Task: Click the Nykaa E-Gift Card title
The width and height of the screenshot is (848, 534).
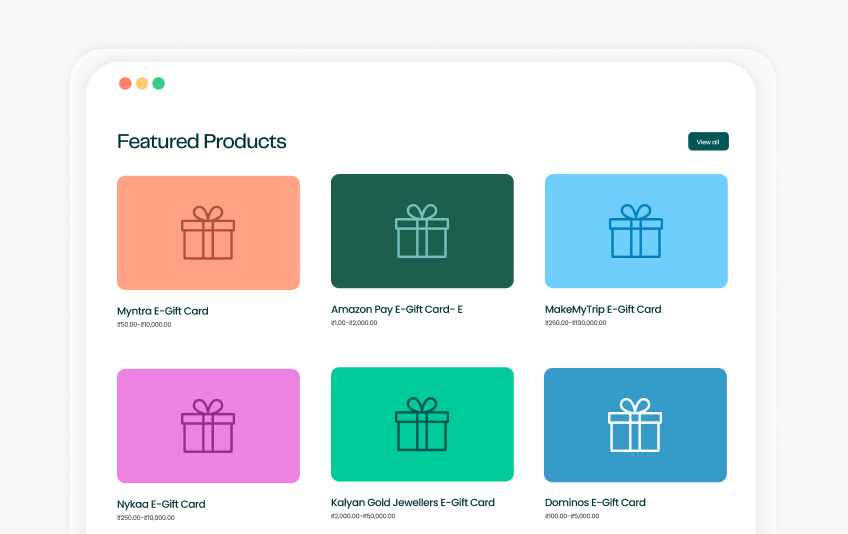Action: (x=161, y=504)
